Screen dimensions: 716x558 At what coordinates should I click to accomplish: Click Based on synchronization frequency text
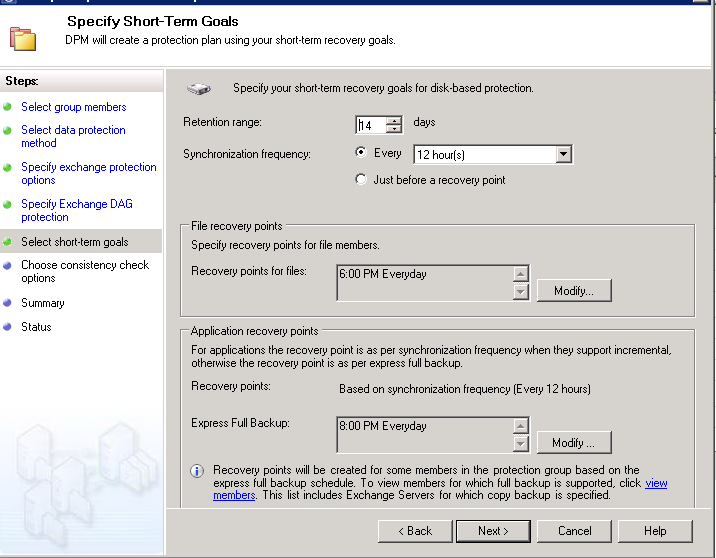pyautogui.click(x=465, y=389)
